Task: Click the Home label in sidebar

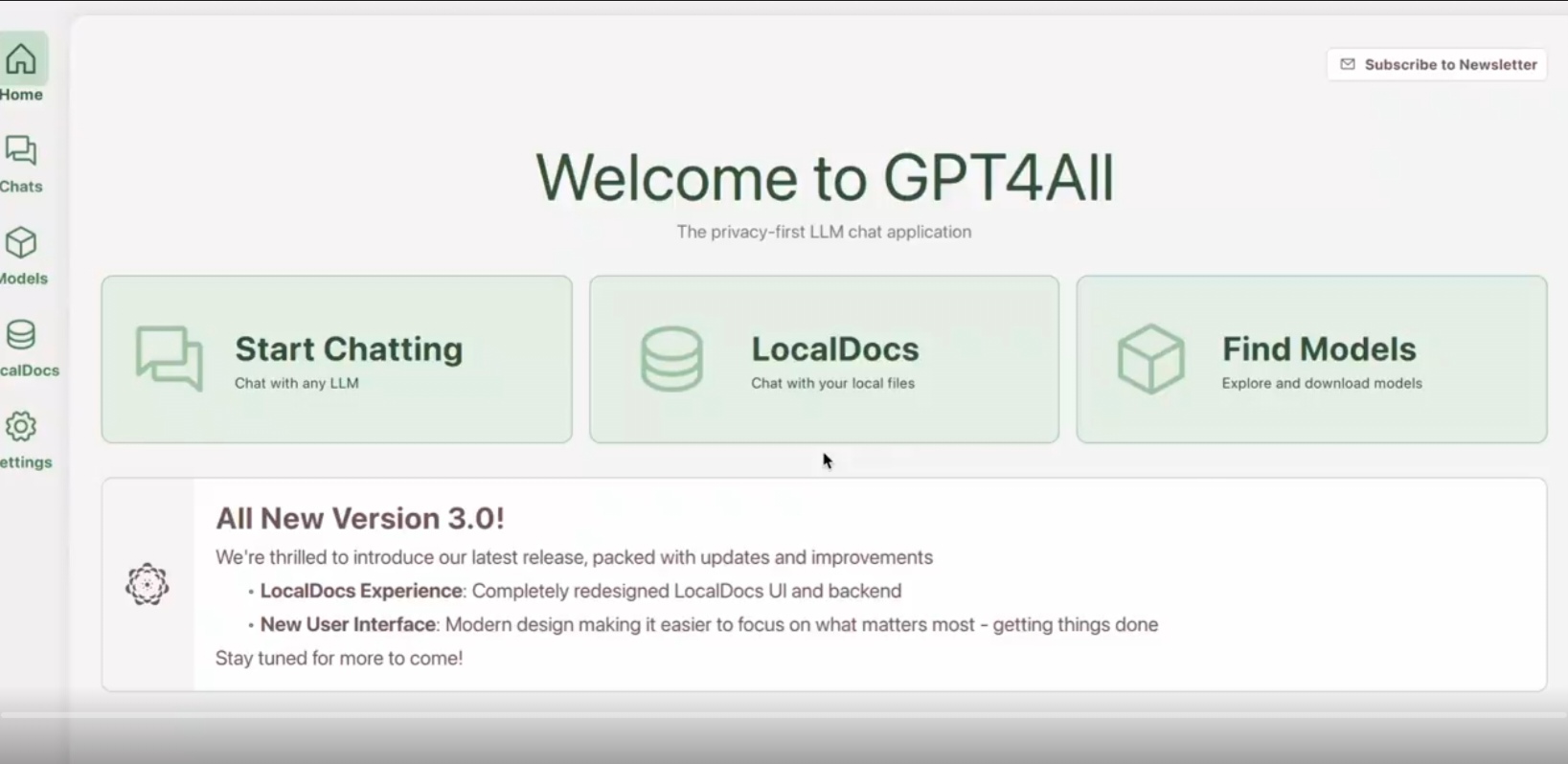Action: point(21,95)
